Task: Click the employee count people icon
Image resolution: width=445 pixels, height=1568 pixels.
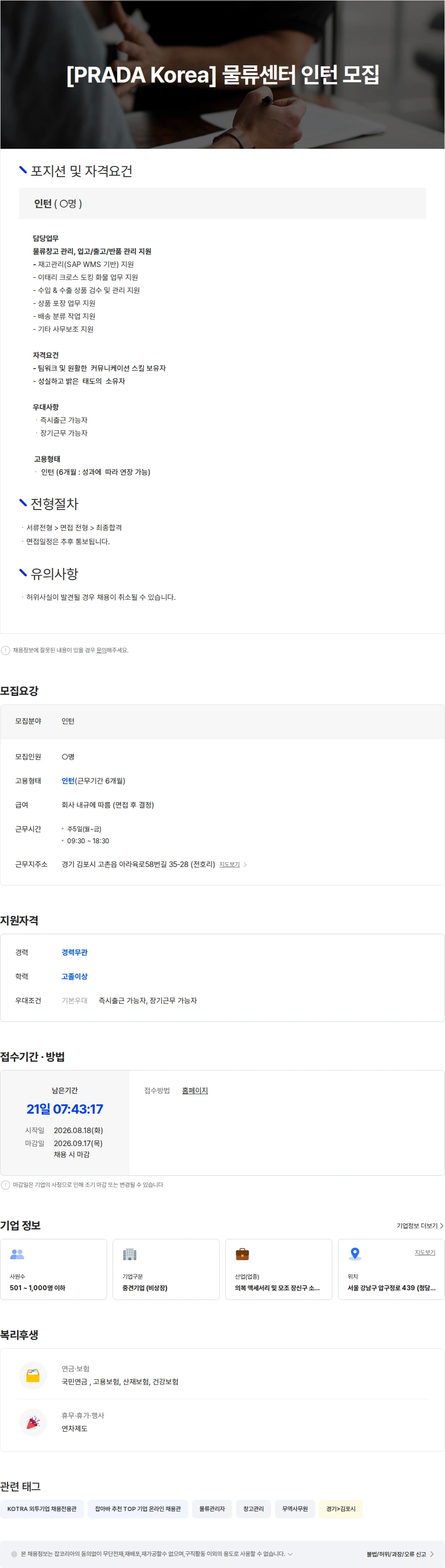Action: [17, 1254]
